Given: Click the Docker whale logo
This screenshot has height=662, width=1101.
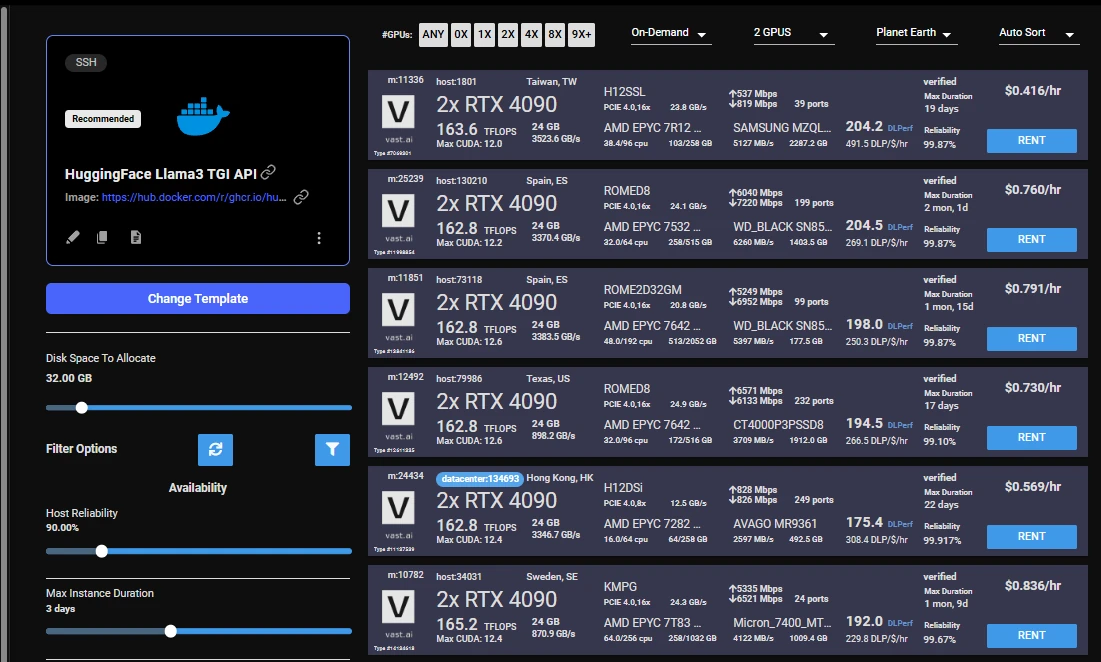Looking at the screenshot, I should tap(203, 116).
